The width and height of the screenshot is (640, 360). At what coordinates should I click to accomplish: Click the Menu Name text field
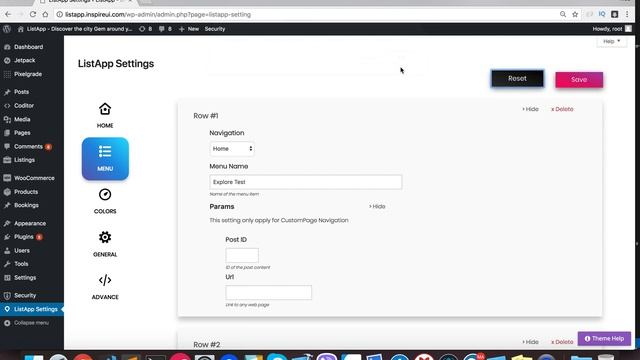click(x=306, y=182)
